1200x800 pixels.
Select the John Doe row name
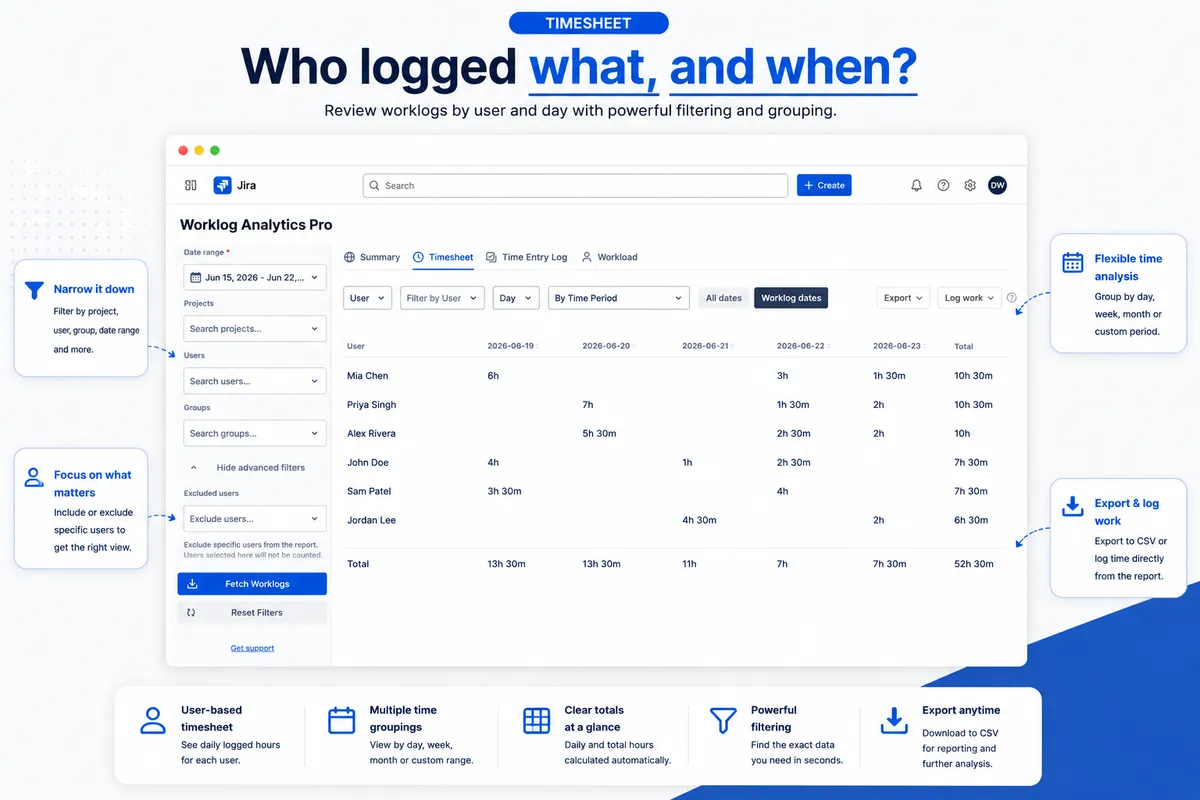pyautogui.click(x=368, y=463)
